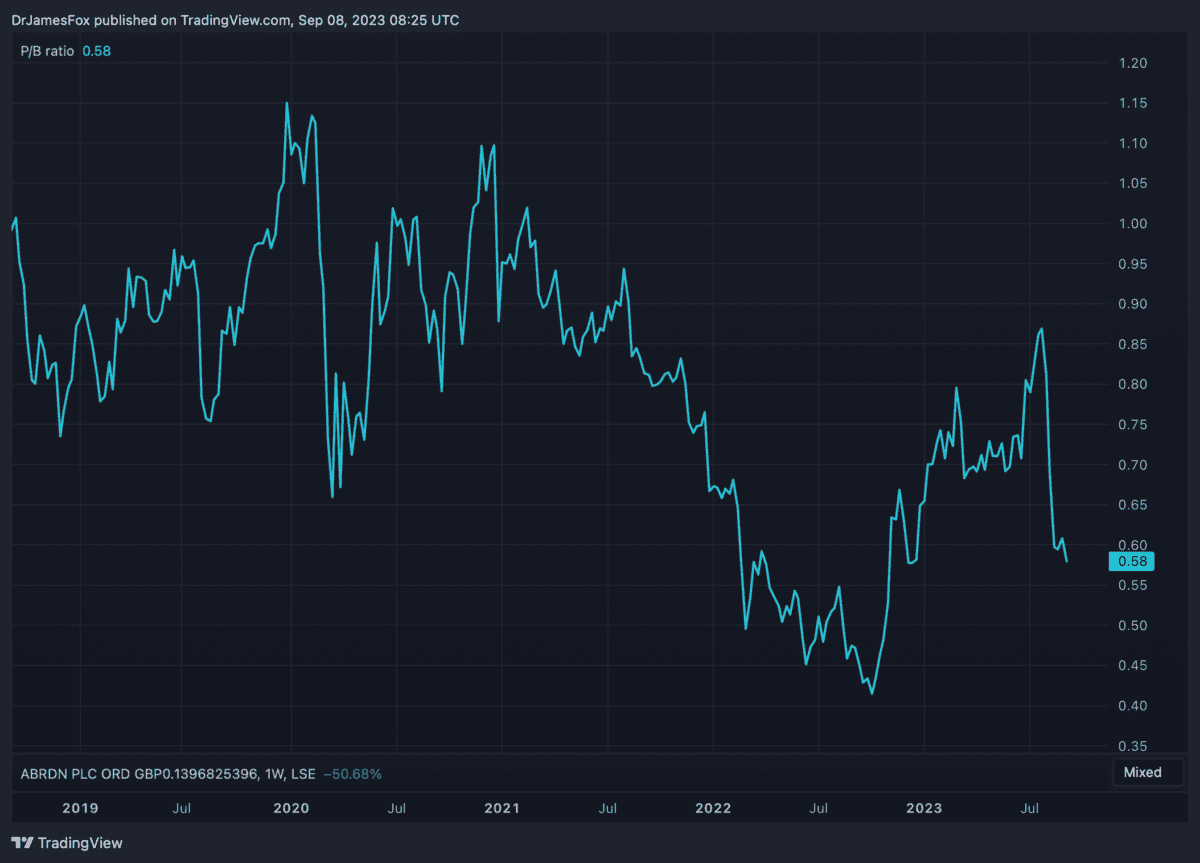The width and height of the screenshot is (1200, 863).
Task: Select the P/B ratio indicator label
Action: coord(47,50)
